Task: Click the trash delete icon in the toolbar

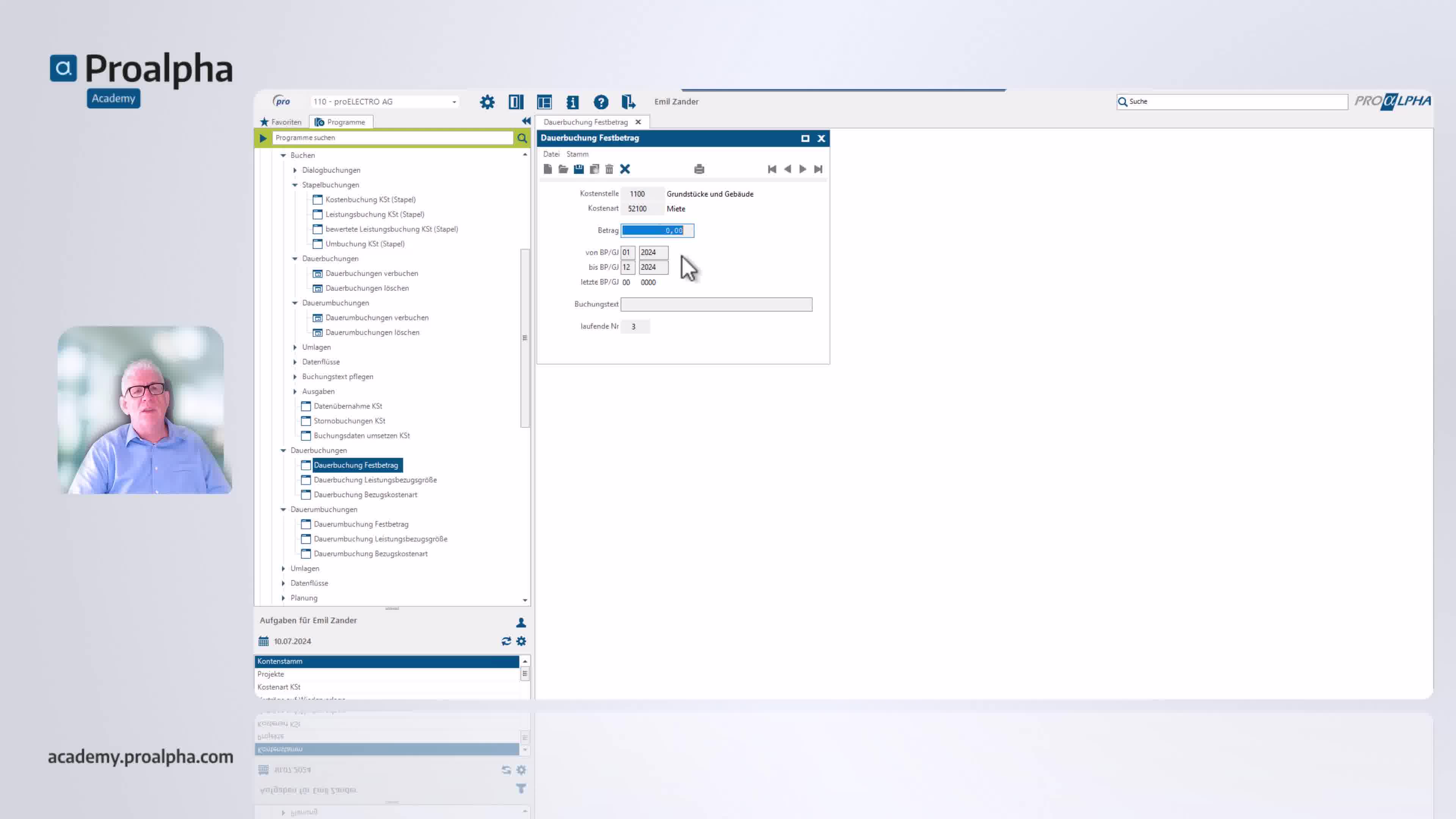Action: coord(609,169)
